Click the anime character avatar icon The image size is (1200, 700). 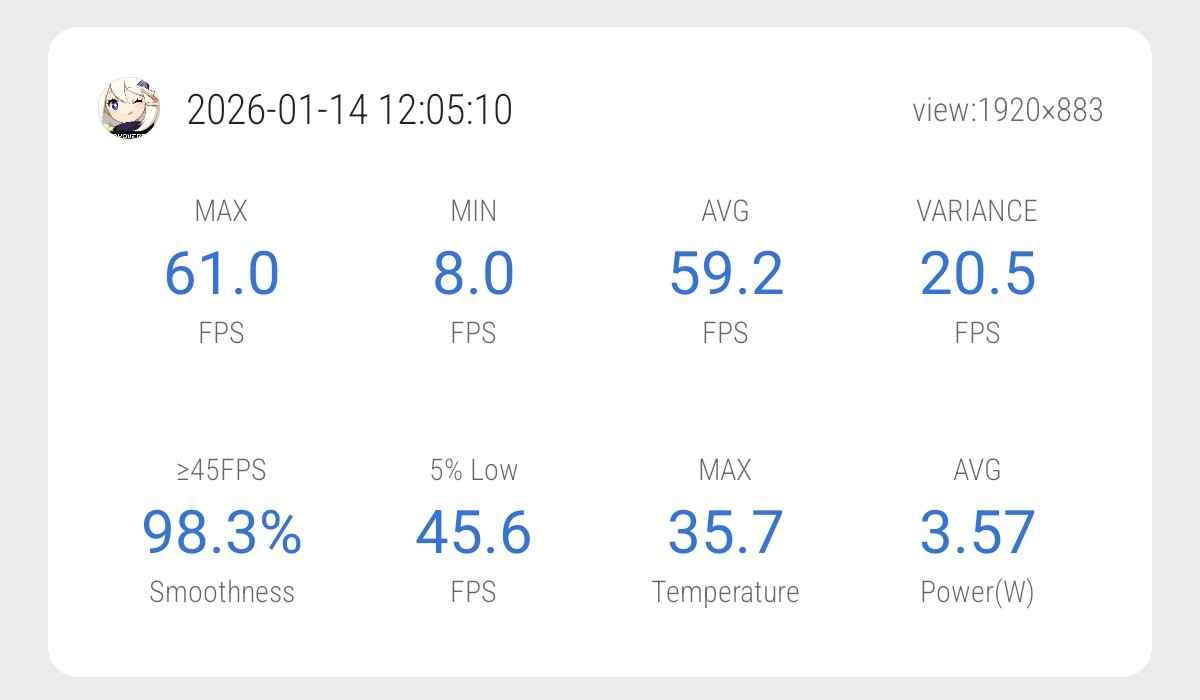pyautogui.click(x=130, y=108)
